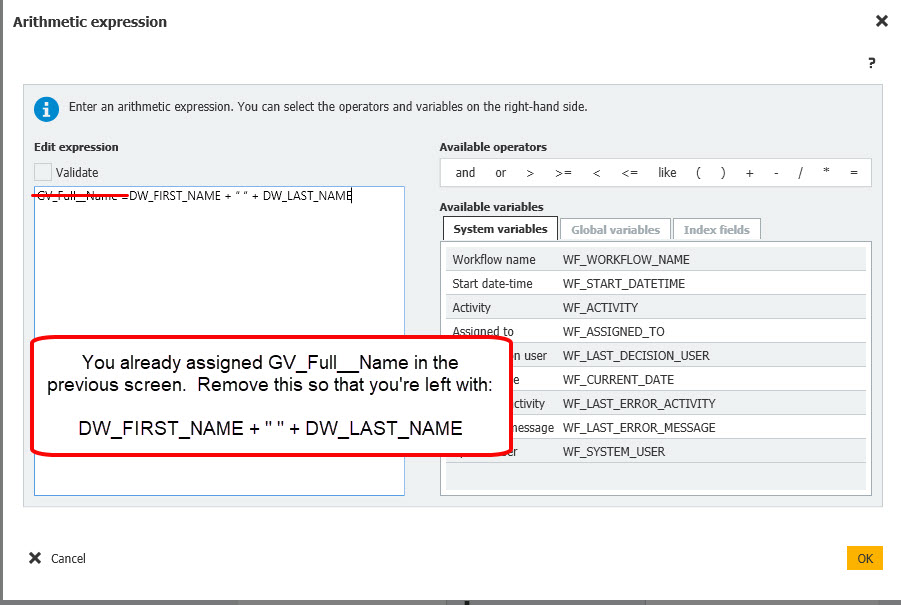Switch to the System variables tab

click(500, 229)
